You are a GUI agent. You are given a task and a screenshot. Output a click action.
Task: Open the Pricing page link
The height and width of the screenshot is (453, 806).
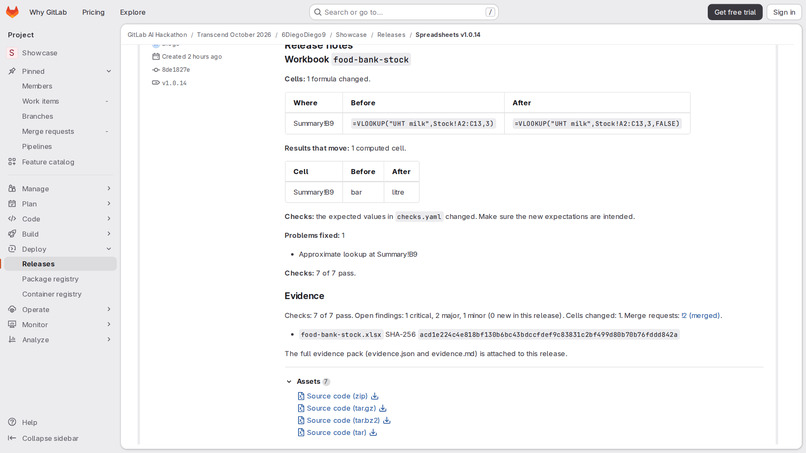tap(93, 12)
